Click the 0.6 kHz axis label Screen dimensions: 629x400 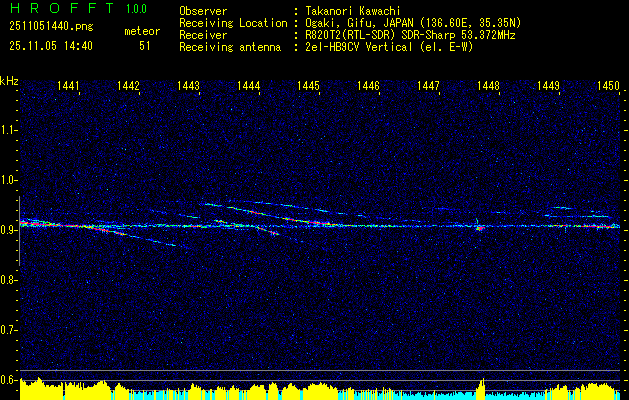(7, 380)
